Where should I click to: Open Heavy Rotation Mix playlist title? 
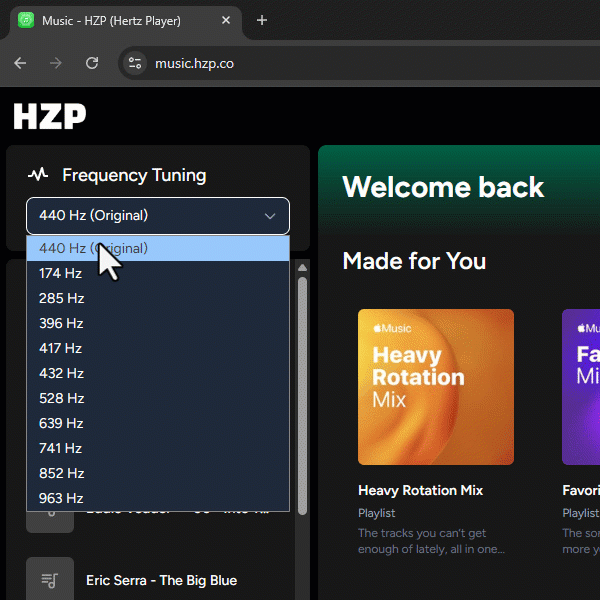pyautogui.click(x=420, y=491)
